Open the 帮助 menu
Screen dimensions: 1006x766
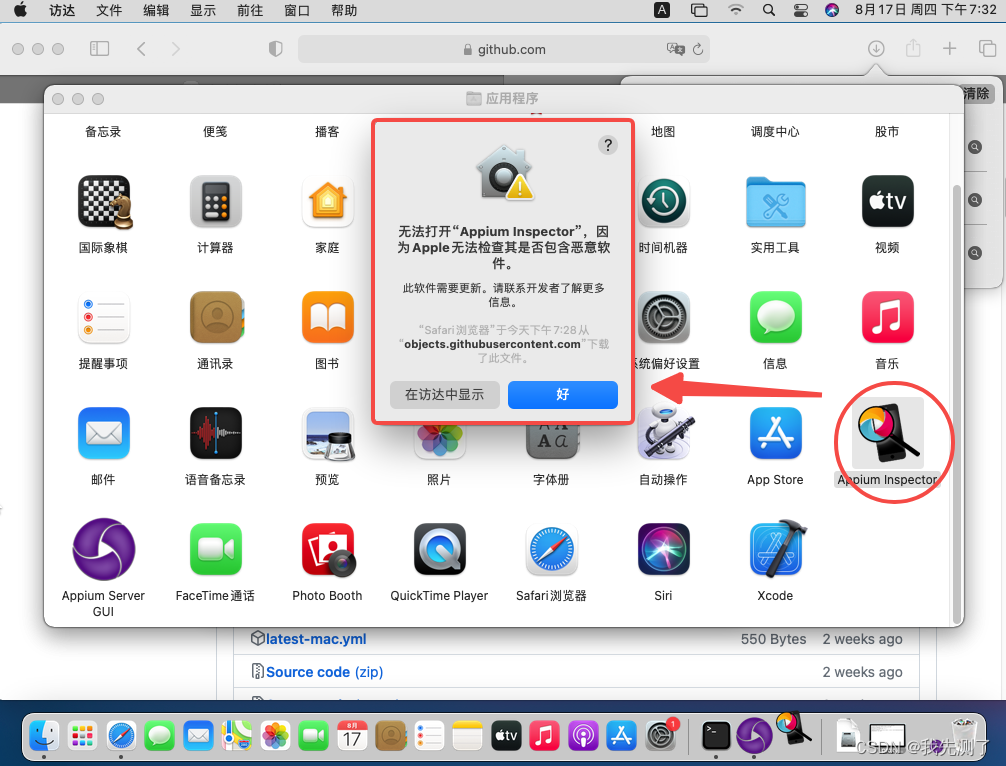tap(343, 11)
